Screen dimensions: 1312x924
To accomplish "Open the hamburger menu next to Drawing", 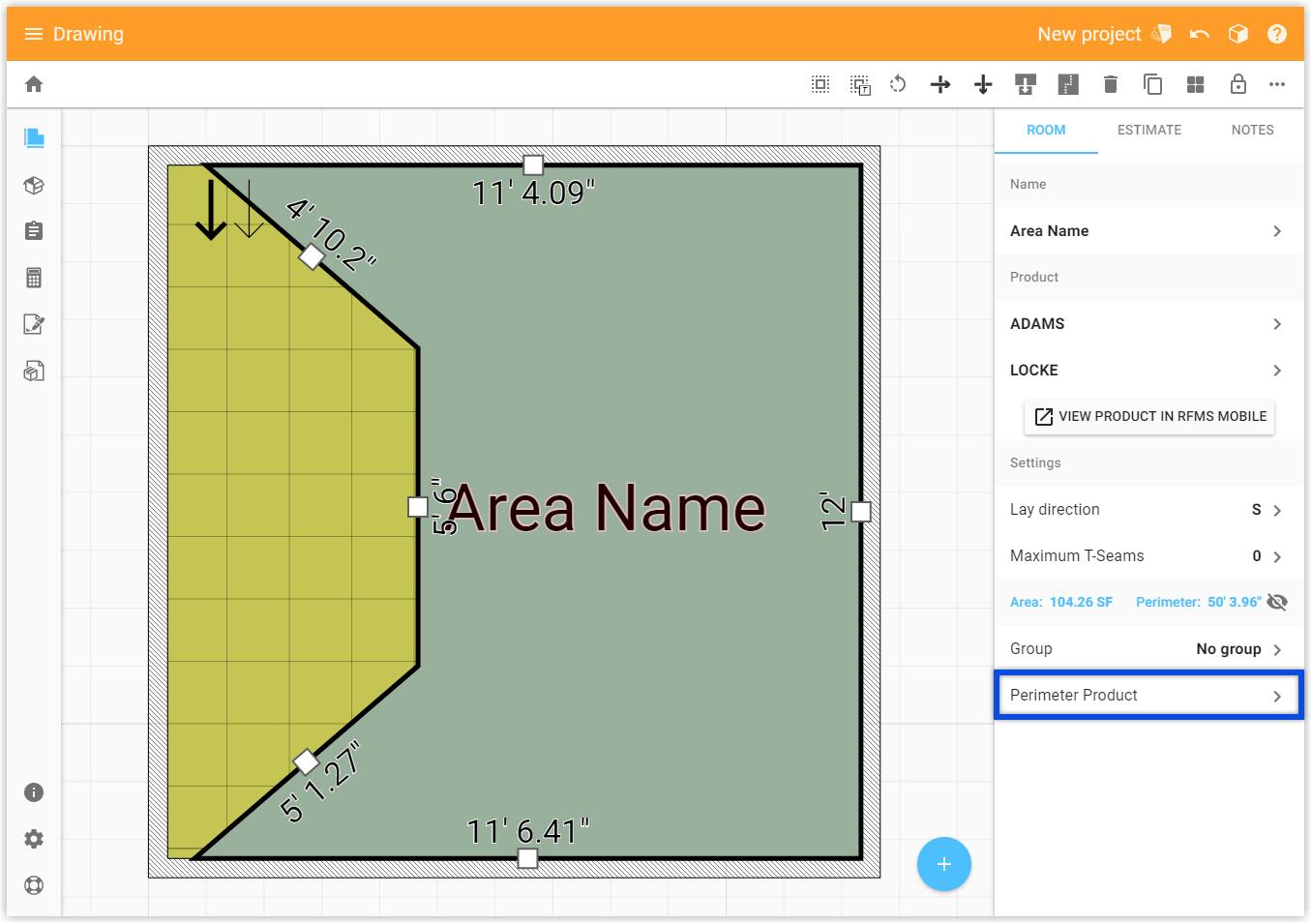I will coord(34,34).
